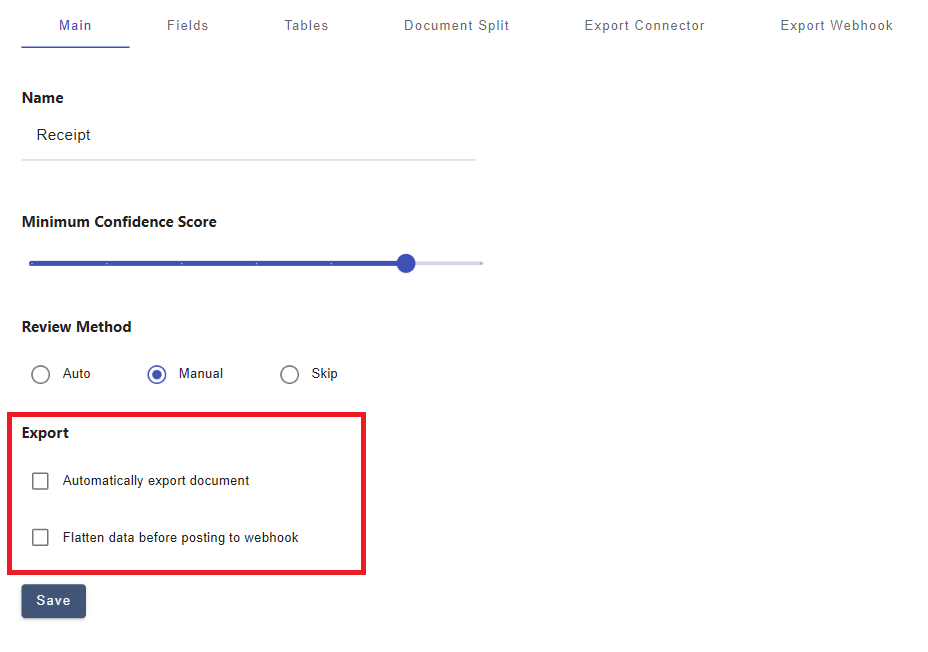Screen dimensions: 928x652
Task: Check 'Flatten data before posting to webhook'
Action: [x=40, y=537]
